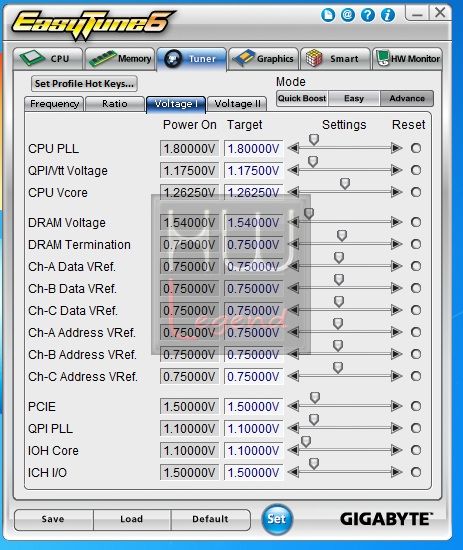The image size is (463, 550).
Task: Click Set Profile Hot Keys button
Action: pyautogui.click(x=84, y=83)
